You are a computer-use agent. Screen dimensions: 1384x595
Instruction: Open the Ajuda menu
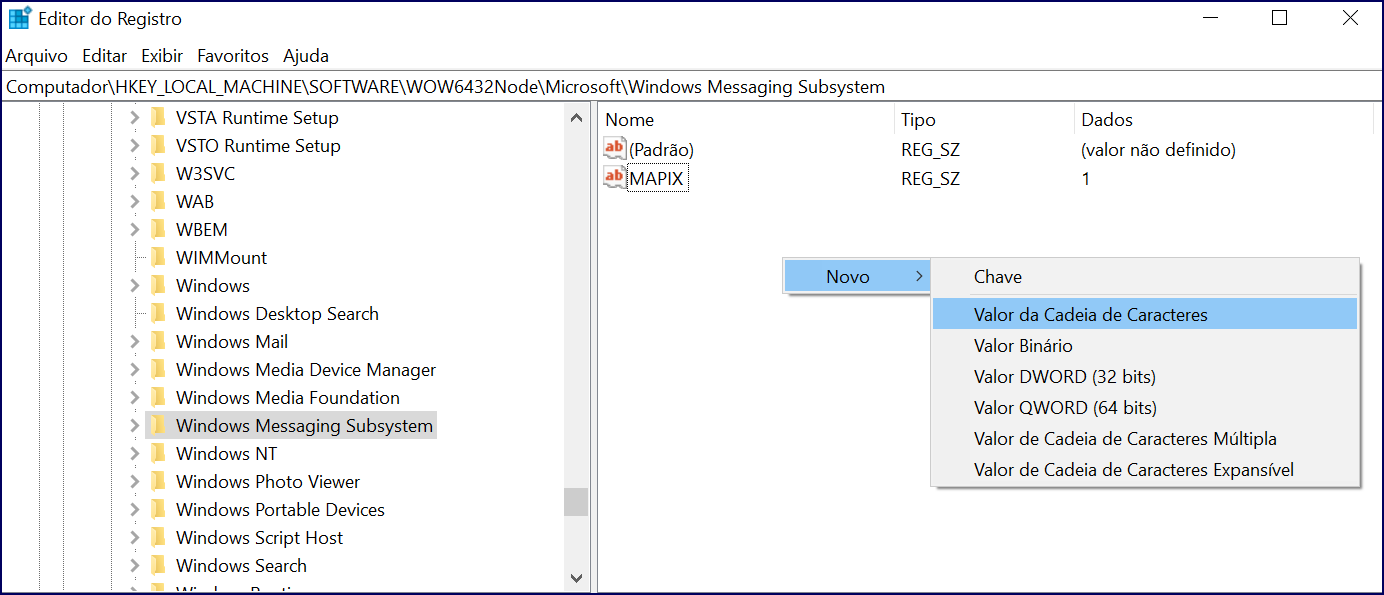(306, 56)
